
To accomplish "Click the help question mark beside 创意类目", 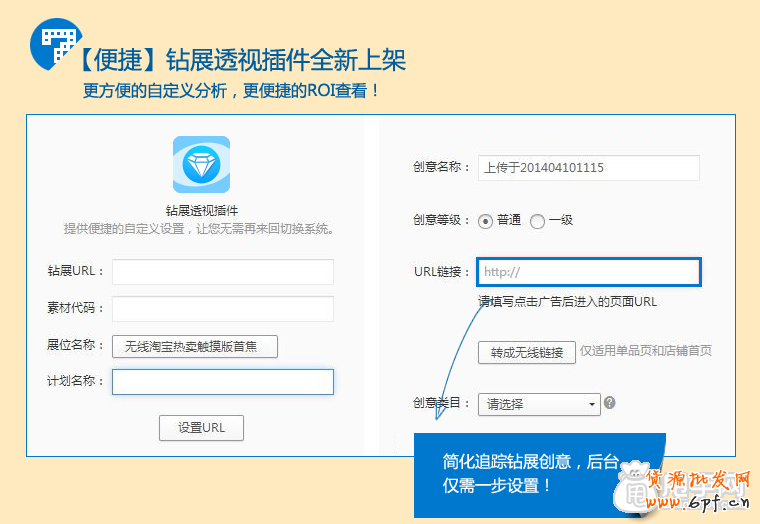I will 610,402.
